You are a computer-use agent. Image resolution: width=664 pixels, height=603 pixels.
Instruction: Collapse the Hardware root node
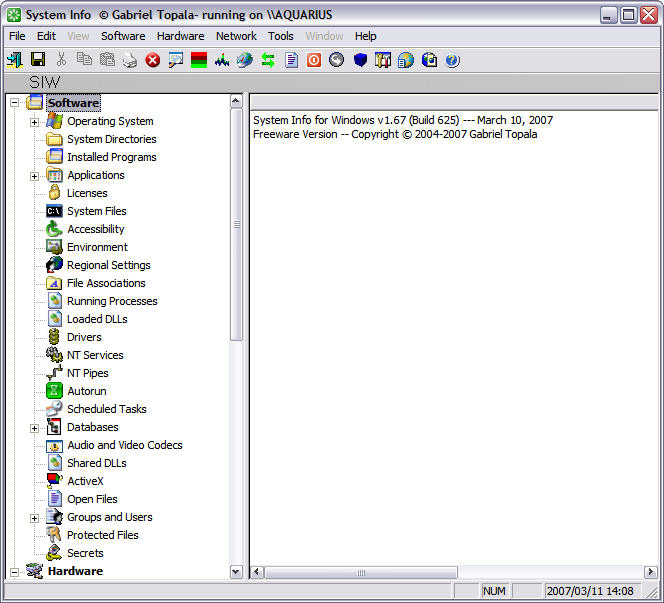point(14,572)
